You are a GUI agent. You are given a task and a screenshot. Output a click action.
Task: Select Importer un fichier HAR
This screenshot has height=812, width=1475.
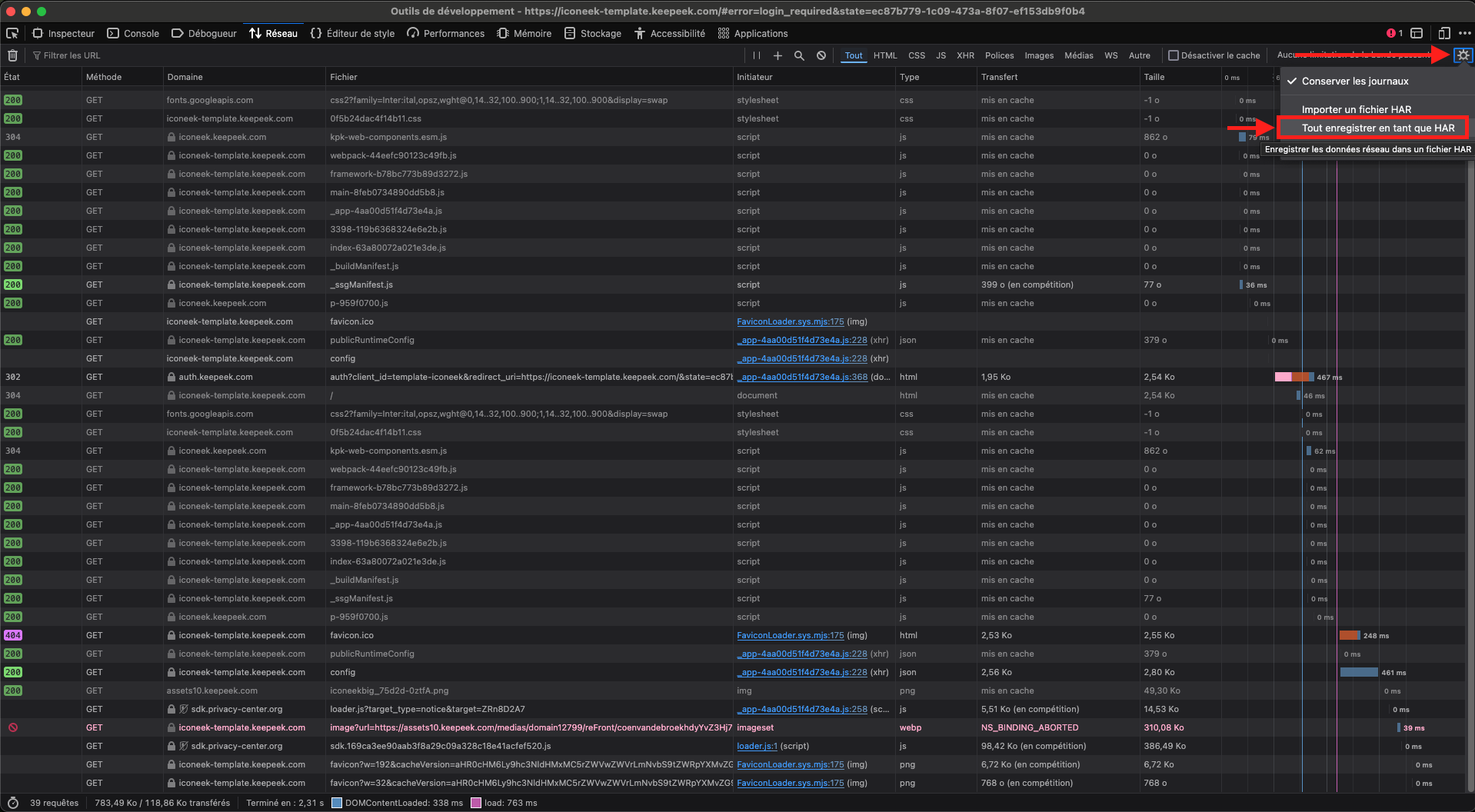[1357, 109]
